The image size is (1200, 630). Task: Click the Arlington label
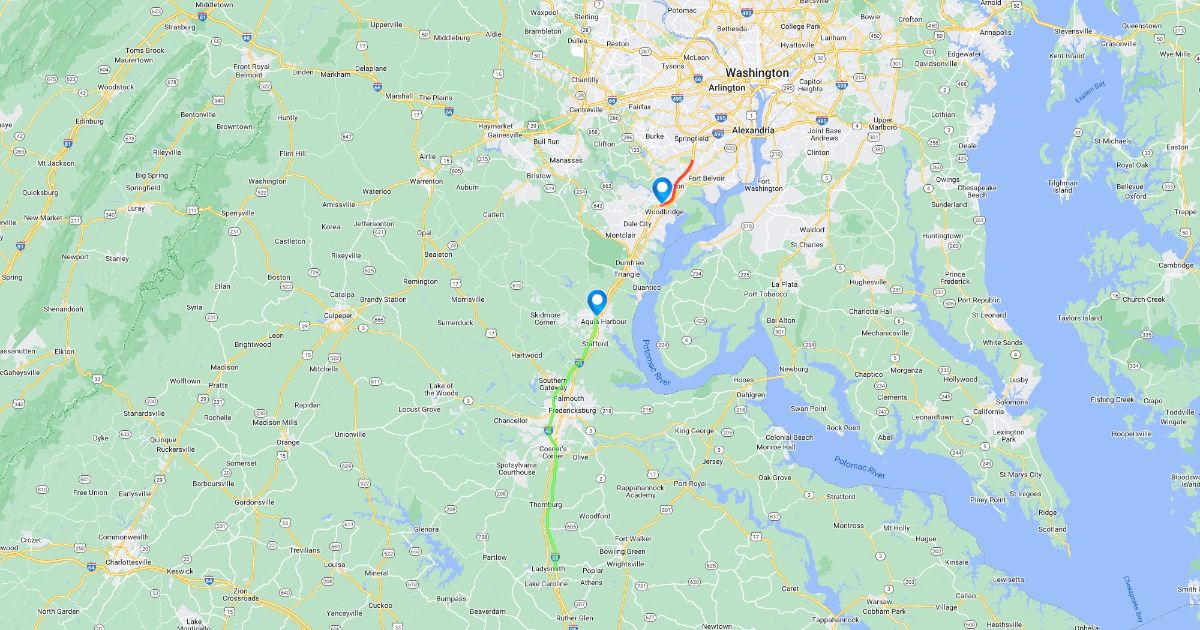pyautogui.click(x=726, y=88)
